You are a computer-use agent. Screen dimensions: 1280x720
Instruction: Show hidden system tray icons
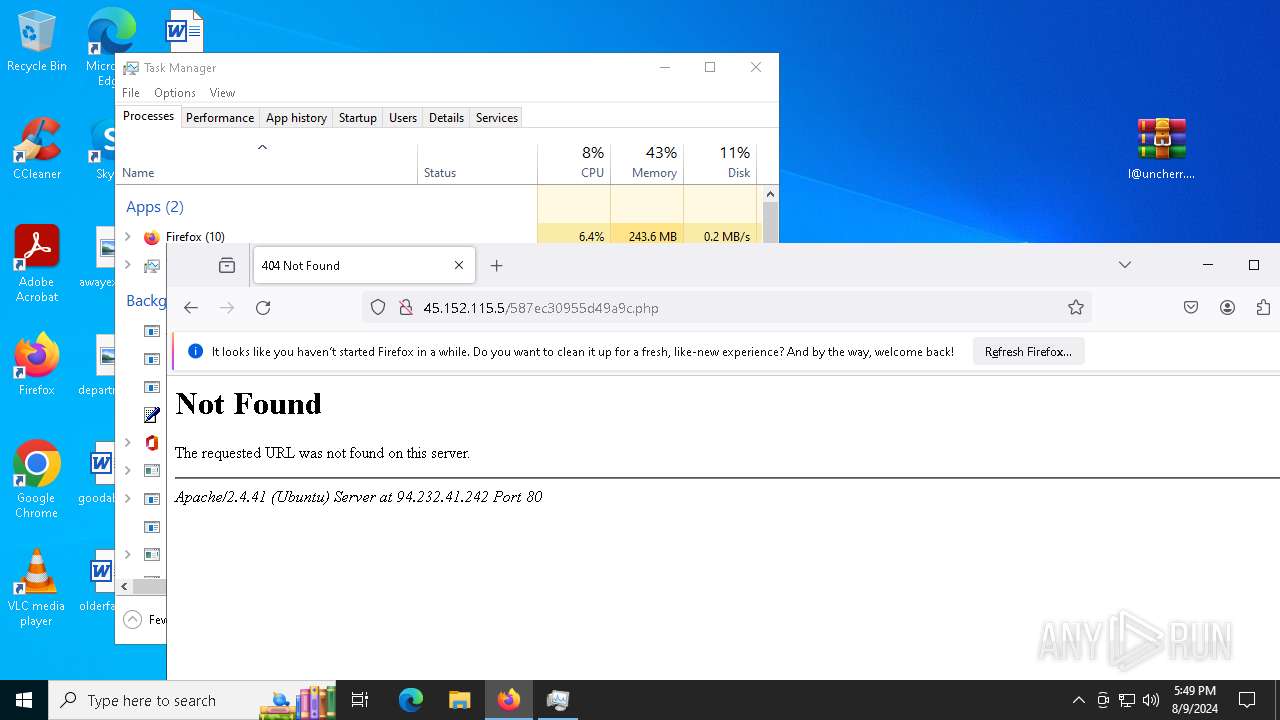pyautogui.click(x=1078, y=700)
